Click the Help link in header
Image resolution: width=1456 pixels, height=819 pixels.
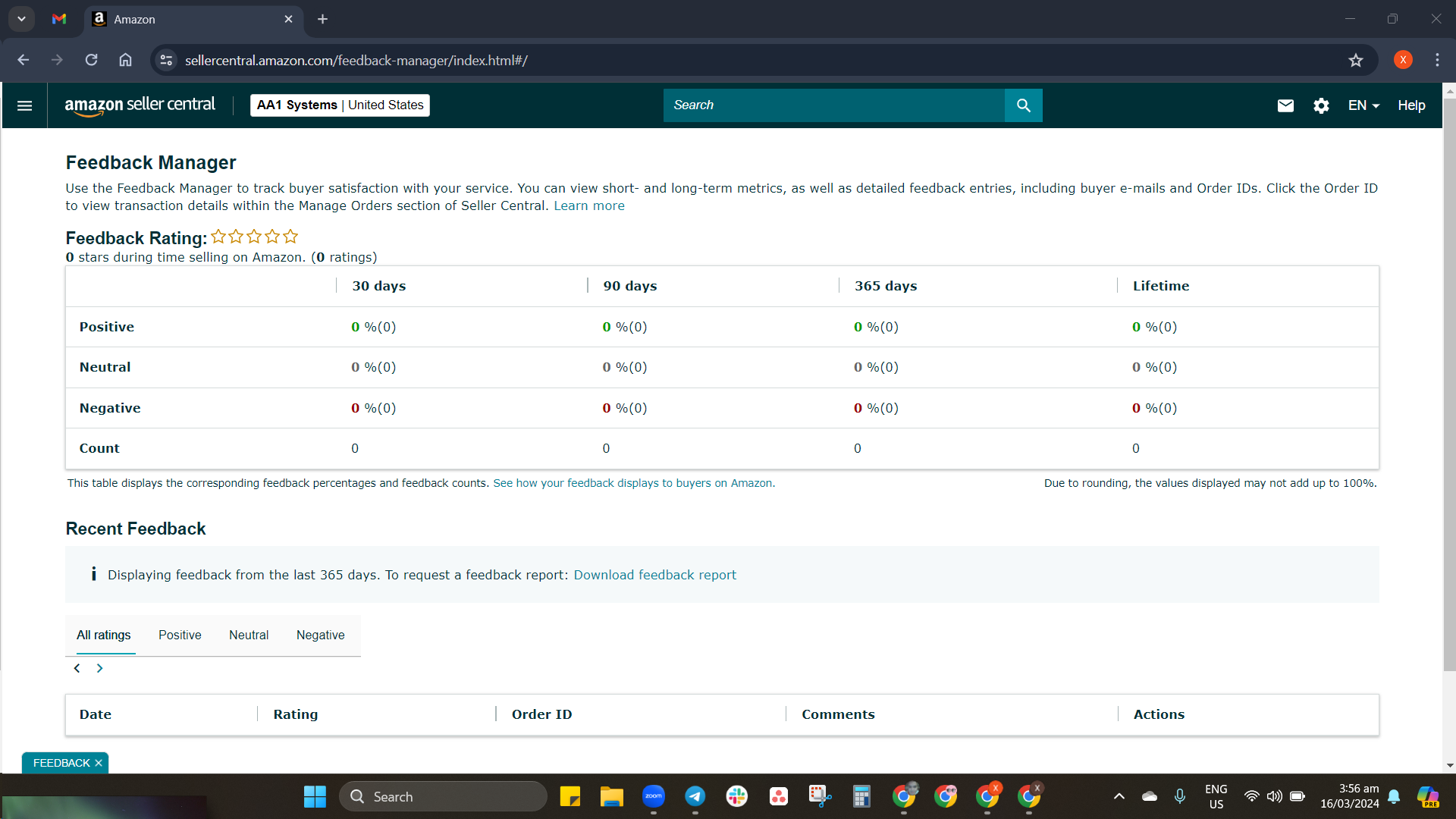pos(1411,105)
